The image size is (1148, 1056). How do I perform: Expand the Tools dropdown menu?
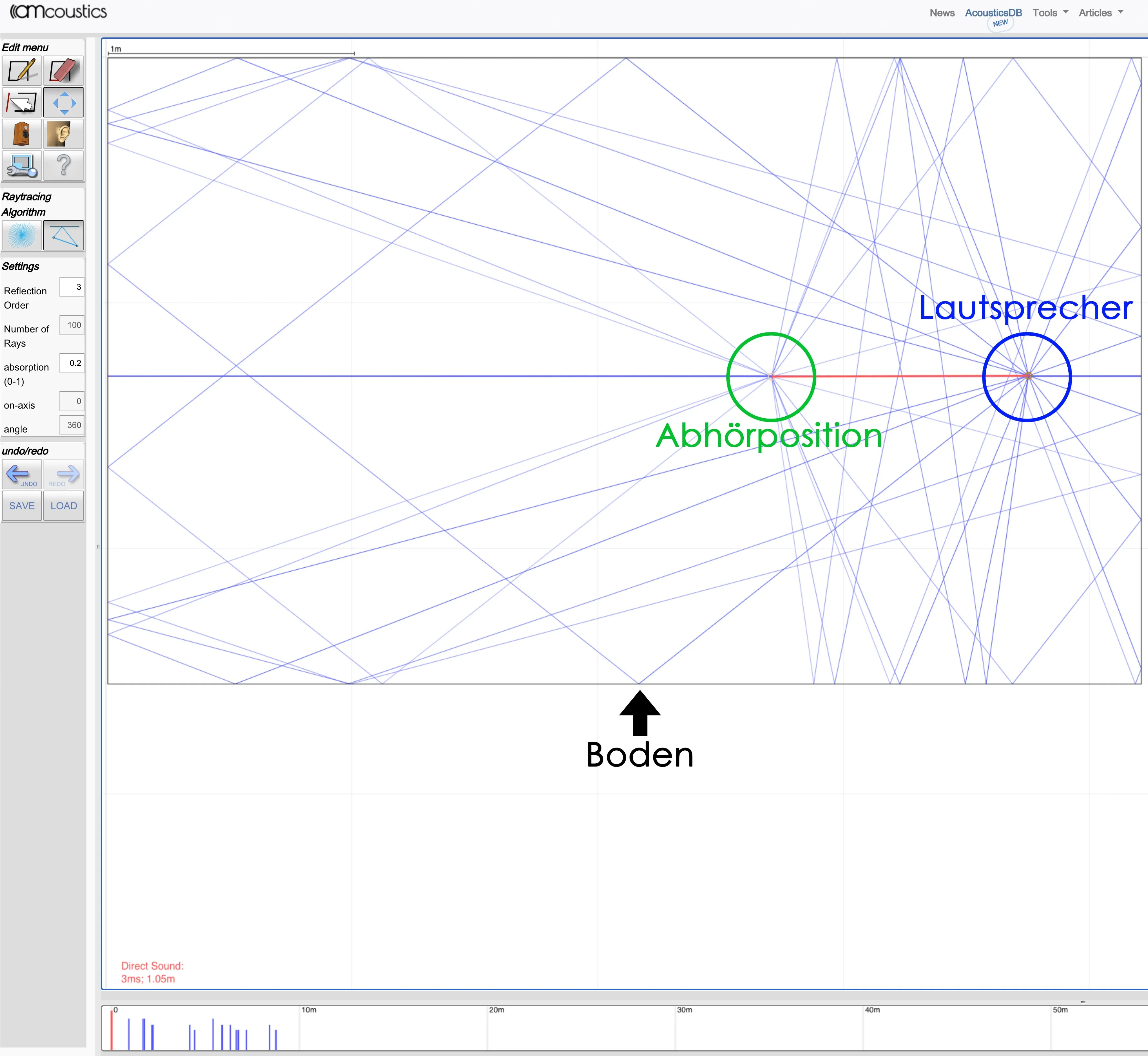pos(1050,13)
